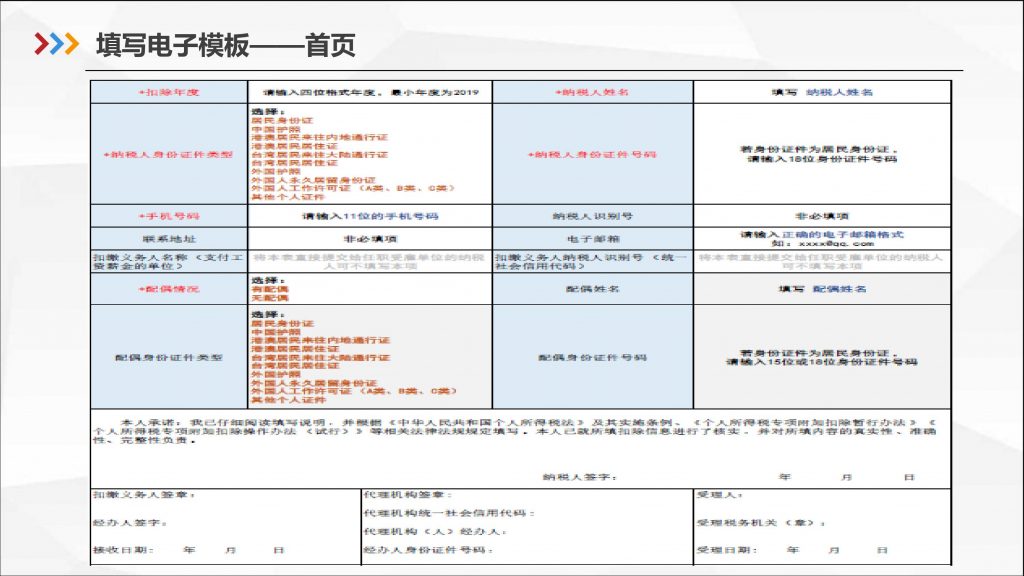Click the 纳税人身份证件号码 entry cell
1024x576 pixels.
(821, 154)
